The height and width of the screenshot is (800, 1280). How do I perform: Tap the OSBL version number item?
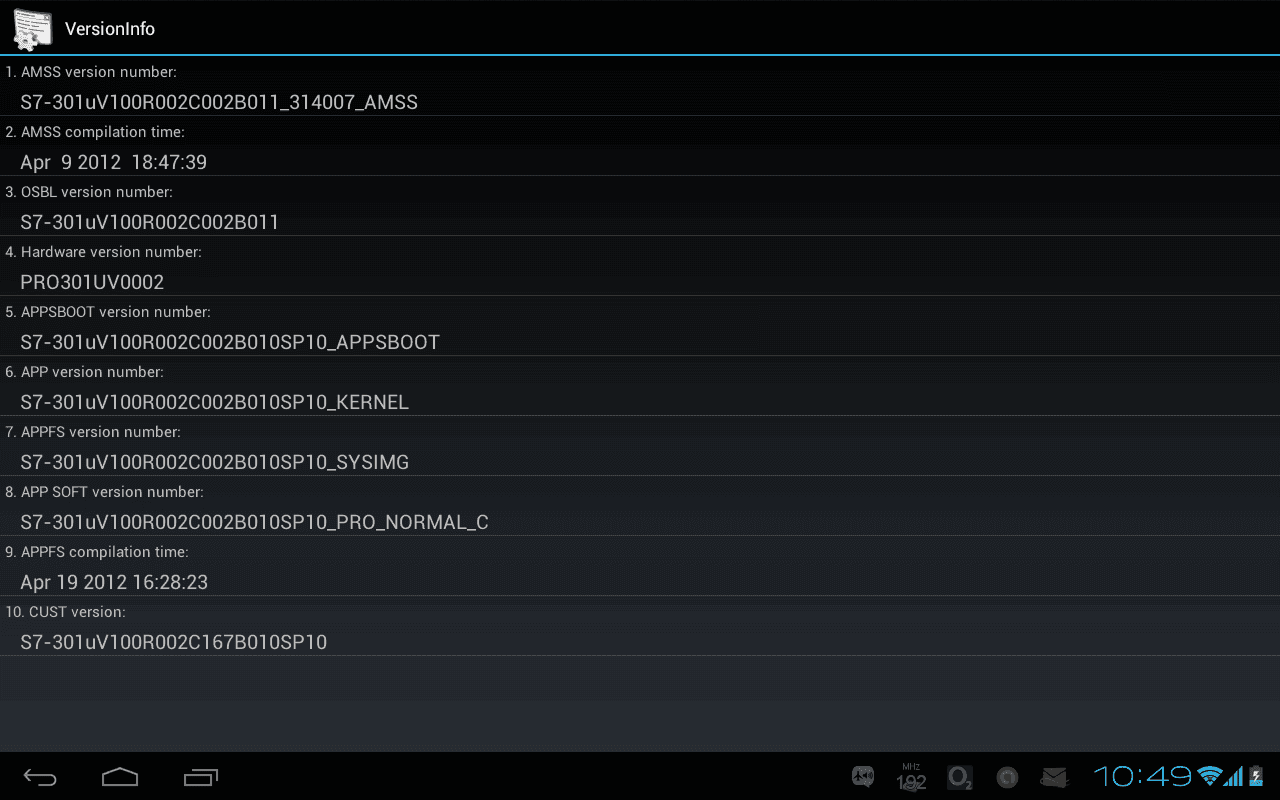640,206
